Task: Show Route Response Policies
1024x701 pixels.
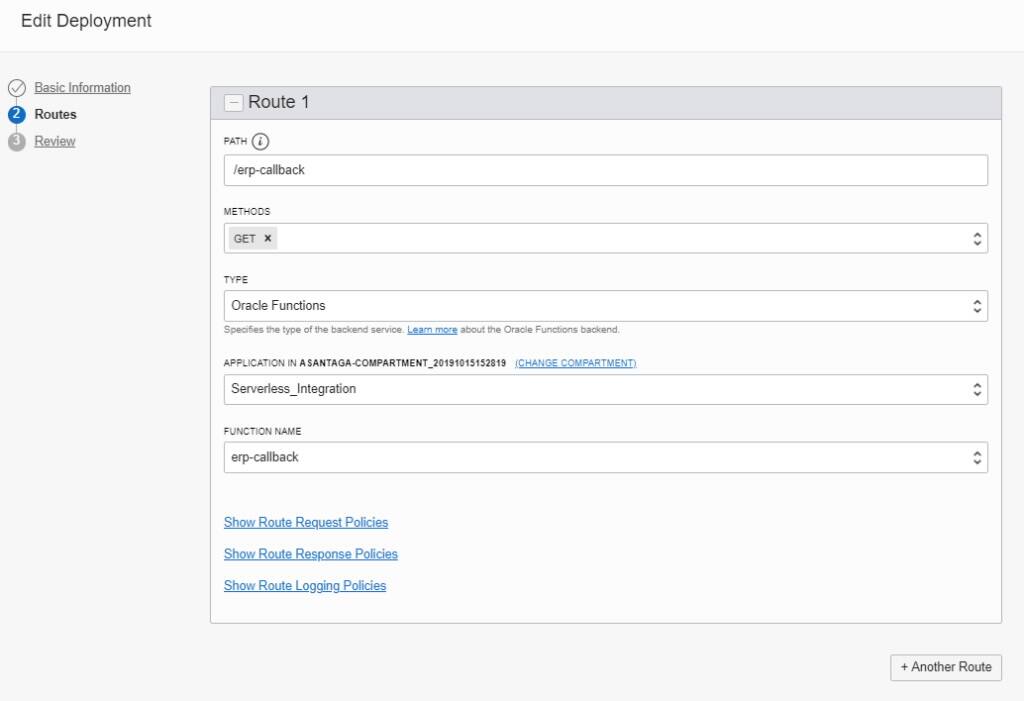Action: click(310, 554)
